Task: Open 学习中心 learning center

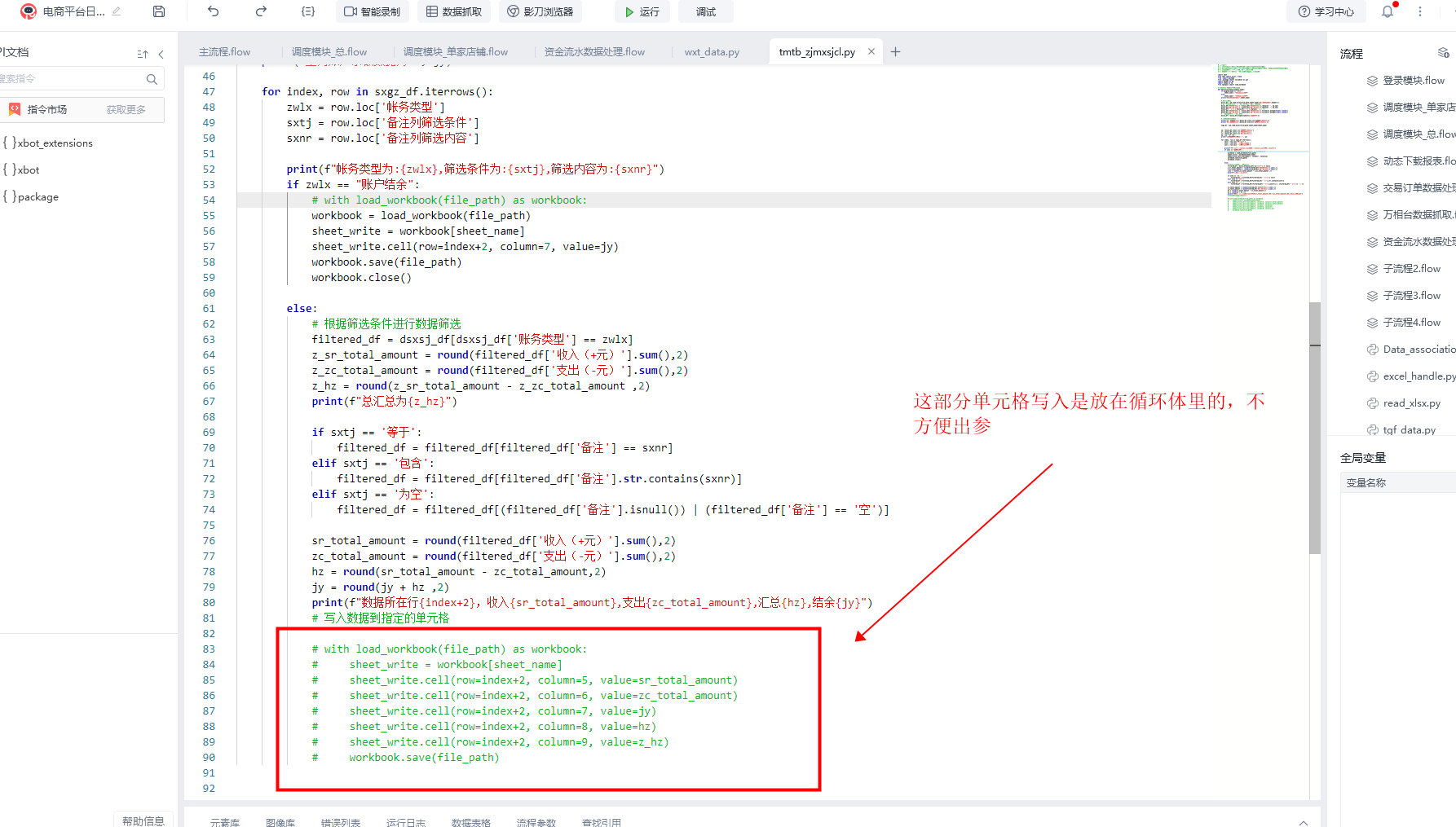Action: click(1326, 11)
